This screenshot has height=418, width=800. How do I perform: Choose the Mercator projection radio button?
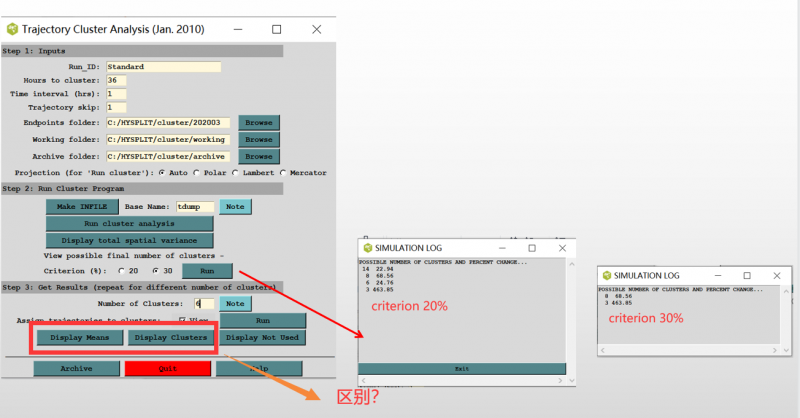coord(283,173)
